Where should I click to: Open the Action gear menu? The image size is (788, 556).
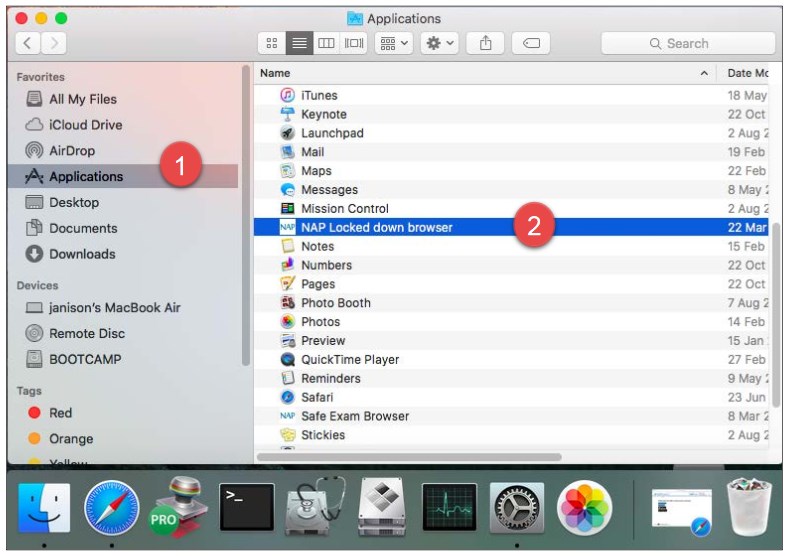pos(440,43)
